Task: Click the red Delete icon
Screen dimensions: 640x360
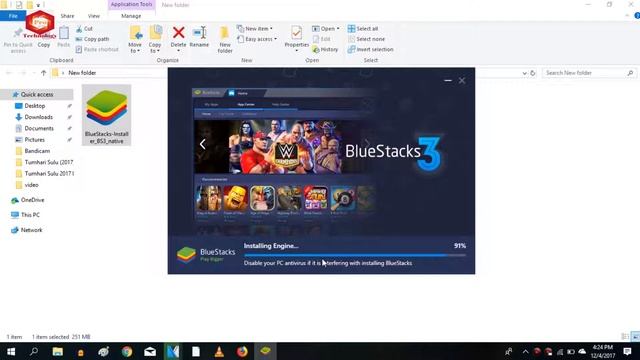Action: [x=178, y=33]
